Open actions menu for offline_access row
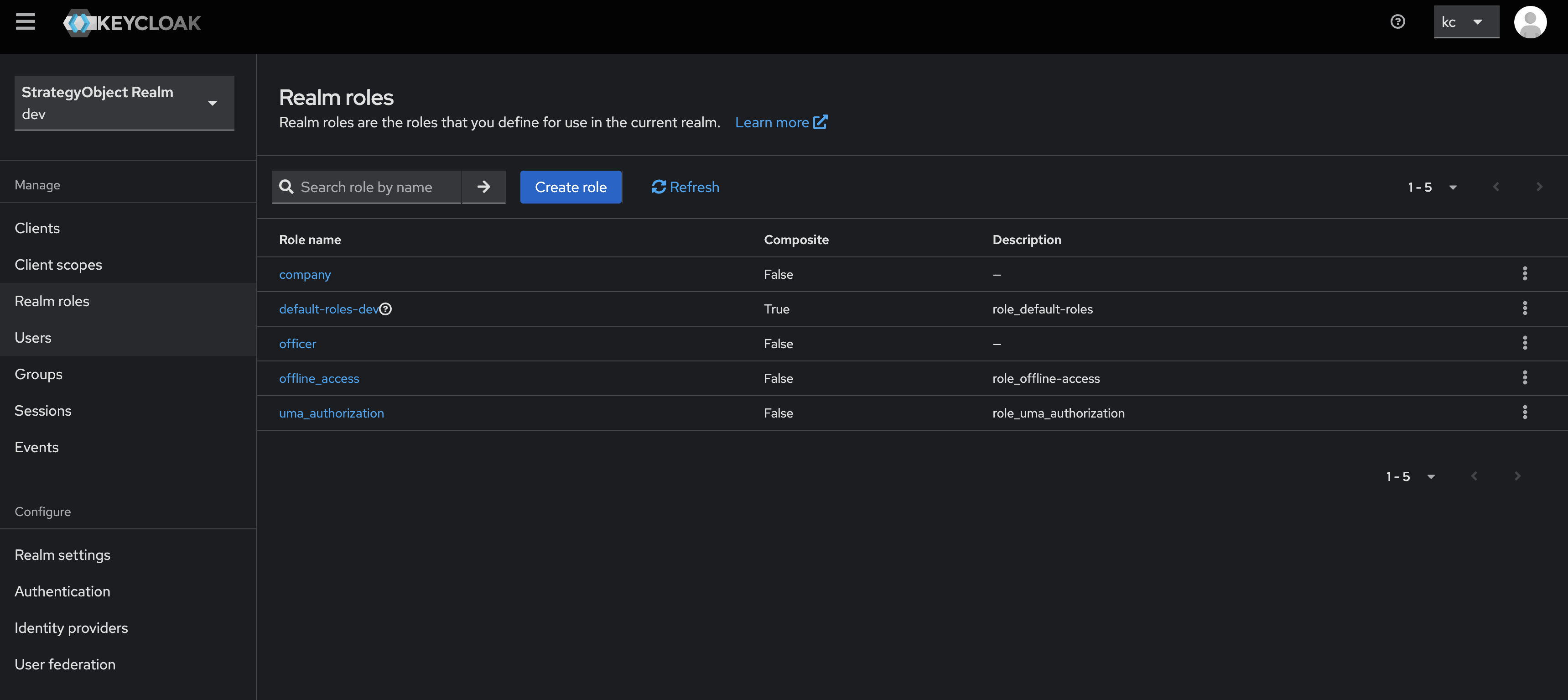The image size is (1568, 700). pos(1524,378)
